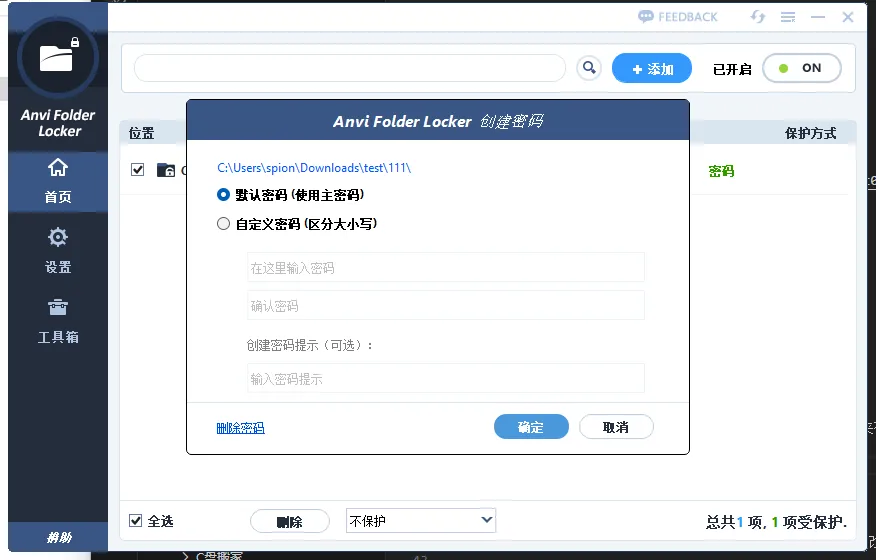
Task: Click the refresh arrows icon in title bar
Action: pos(758,17)
